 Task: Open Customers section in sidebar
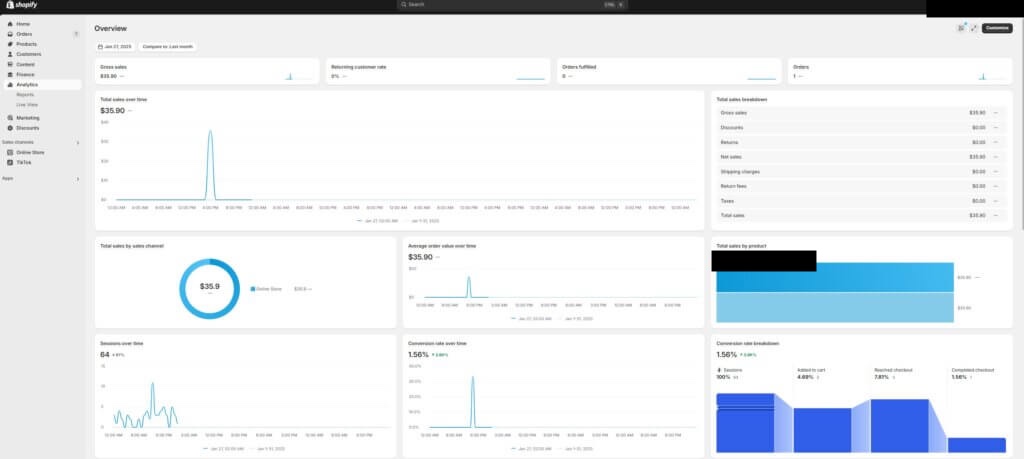[x=28, y=54]
